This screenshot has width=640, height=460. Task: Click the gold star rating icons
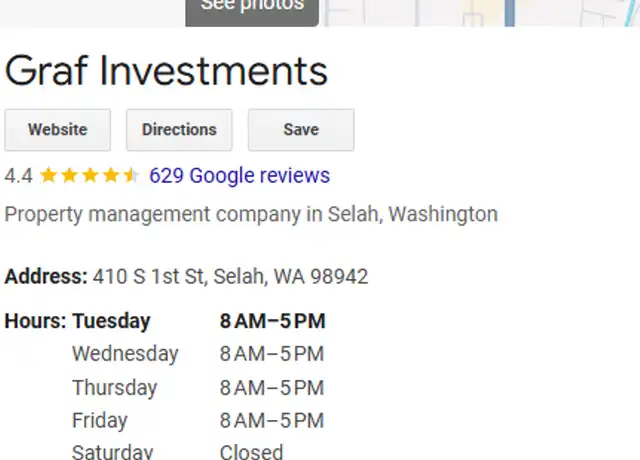[90, 176]
